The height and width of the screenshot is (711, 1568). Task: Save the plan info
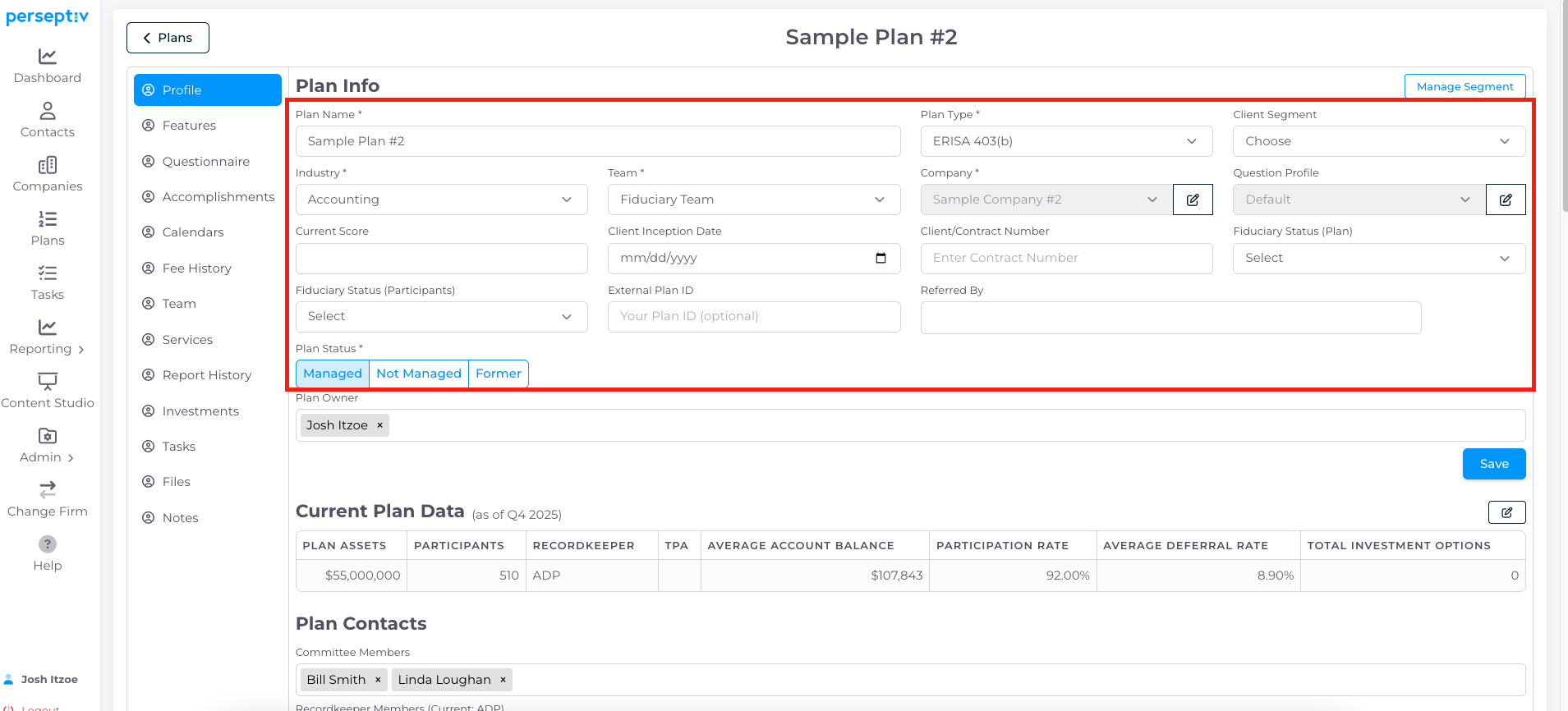[x=1494, y=464]
